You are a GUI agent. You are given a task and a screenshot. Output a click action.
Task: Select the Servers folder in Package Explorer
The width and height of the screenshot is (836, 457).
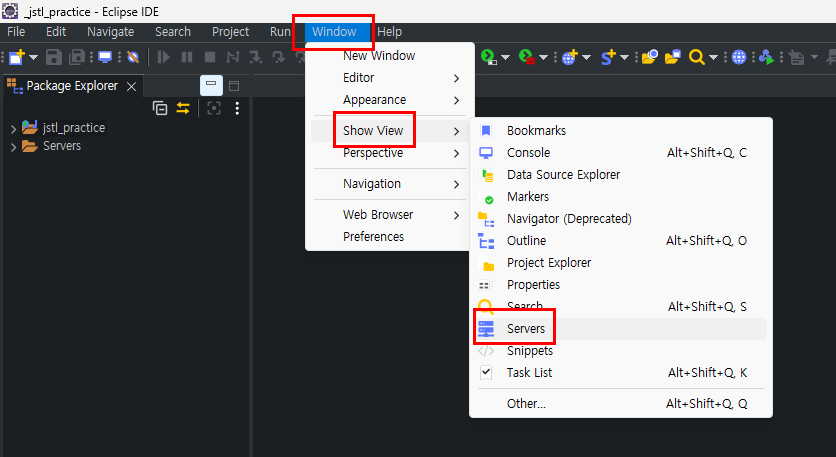coord(62,146)
